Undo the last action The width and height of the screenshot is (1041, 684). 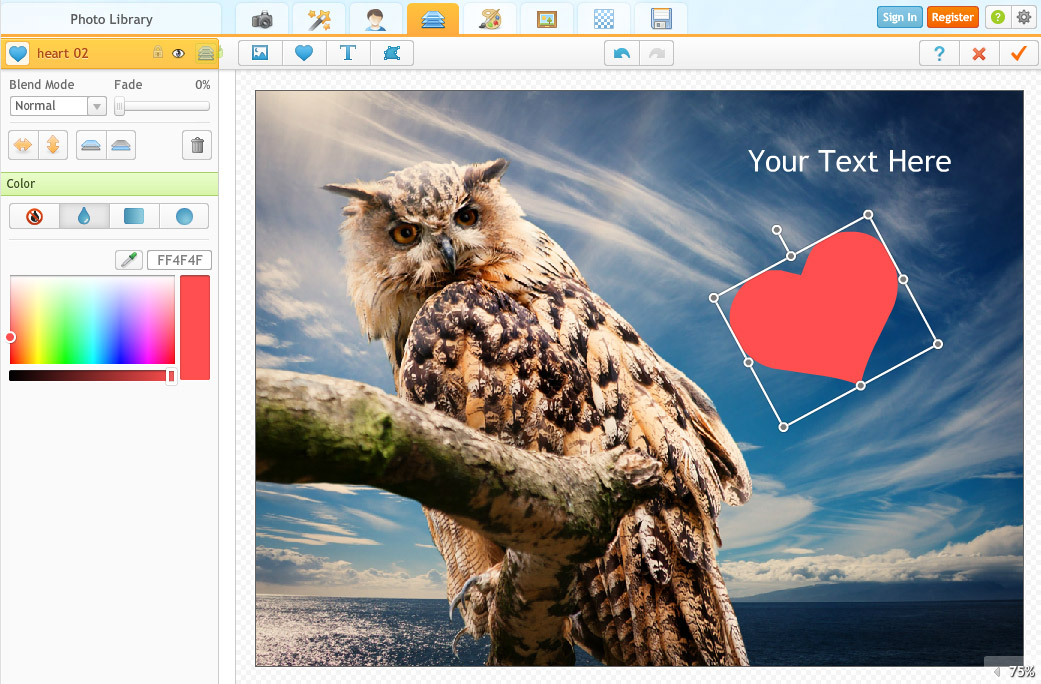point(622,54)
